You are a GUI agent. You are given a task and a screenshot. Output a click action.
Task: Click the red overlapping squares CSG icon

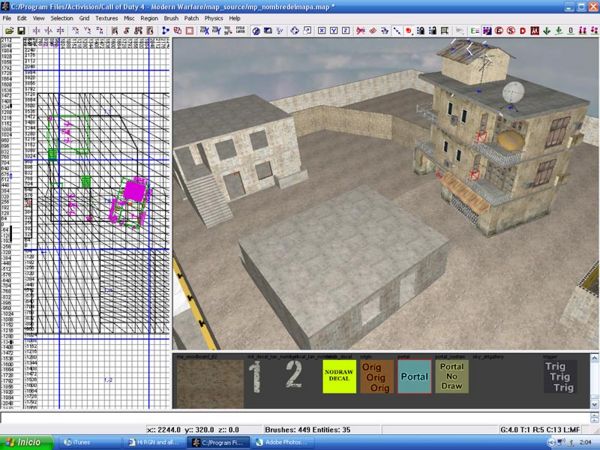click(178, 31)
